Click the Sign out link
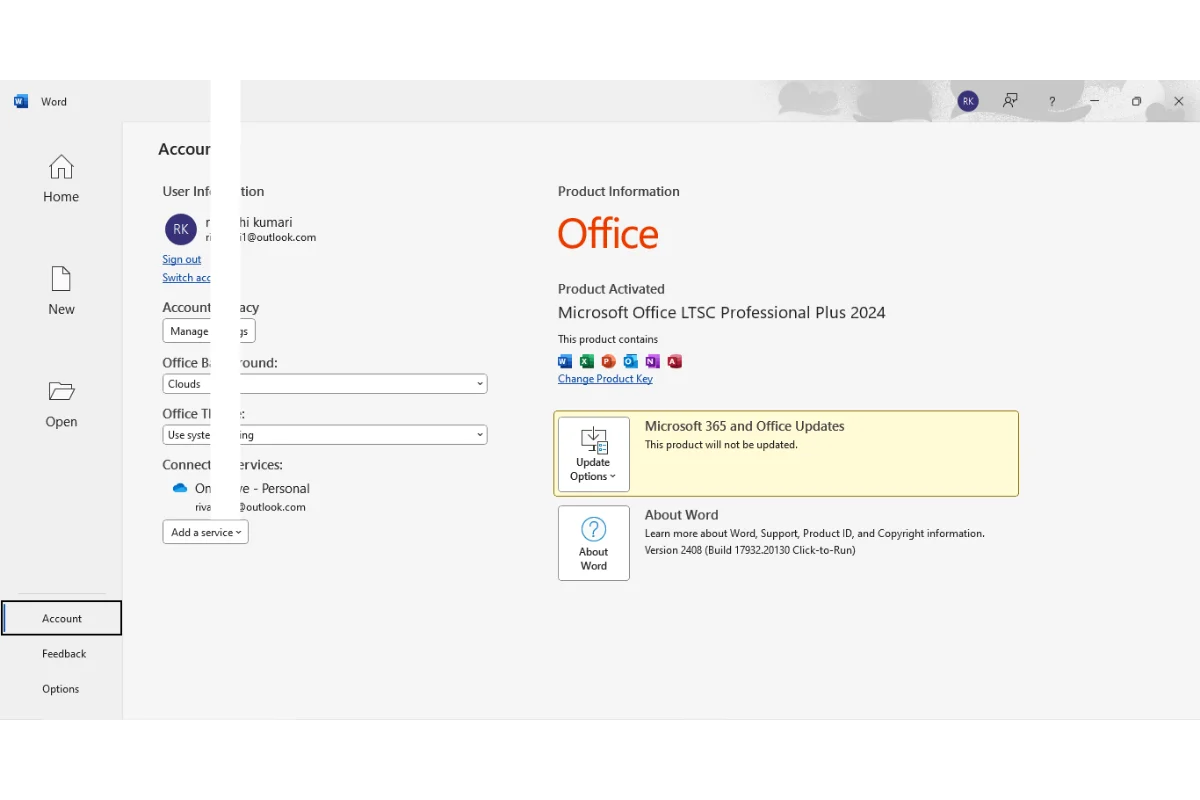The width and height of the screenshot is (1200, 800). pos(182,260)
